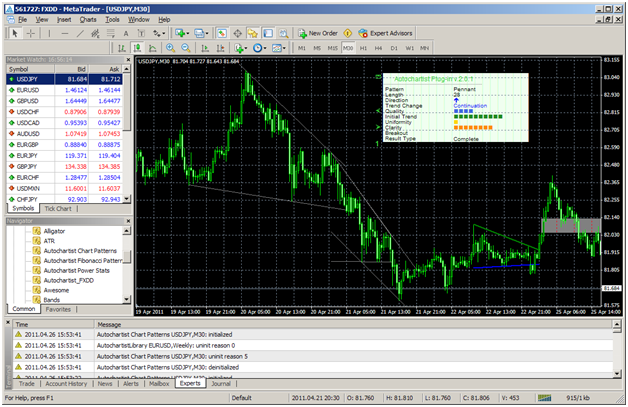
Task: Zoom in on the chart
Action: (171, 48)
